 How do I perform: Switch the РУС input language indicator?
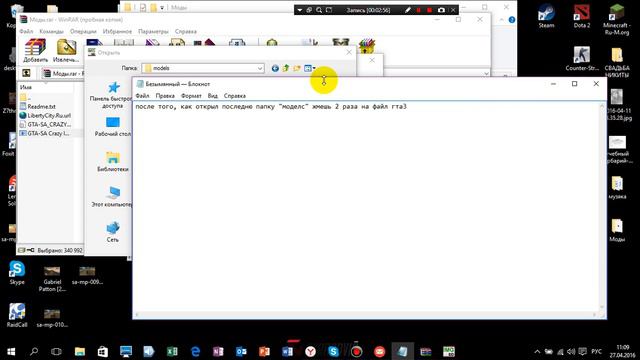tap(596, 351)
